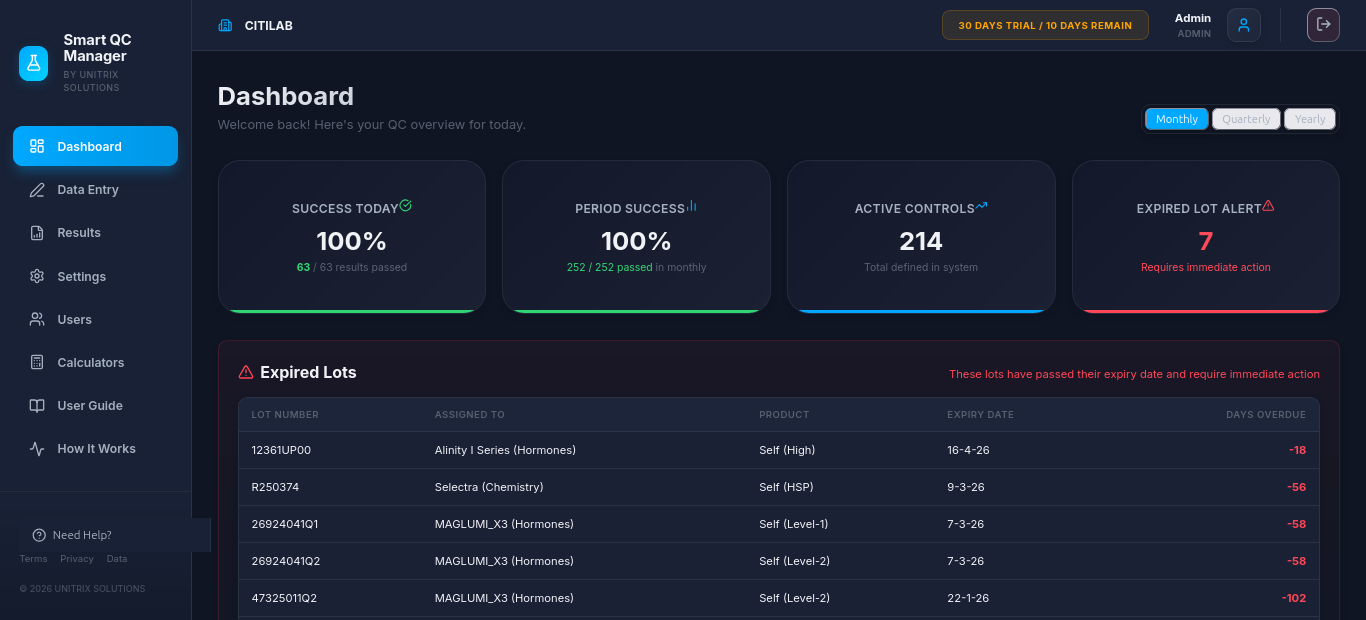
Task: Click the ASSIGNED TO column header
Action: (470, 415)
